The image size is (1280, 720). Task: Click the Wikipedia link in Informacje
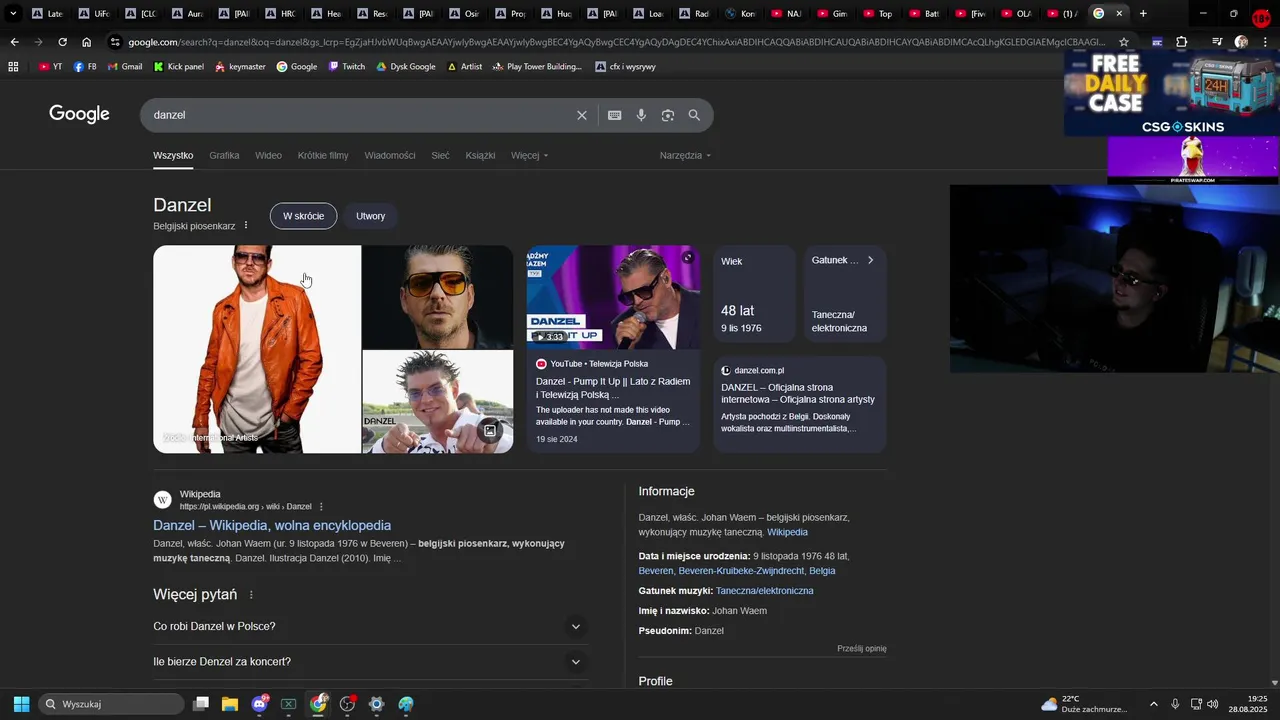[787, 532]
